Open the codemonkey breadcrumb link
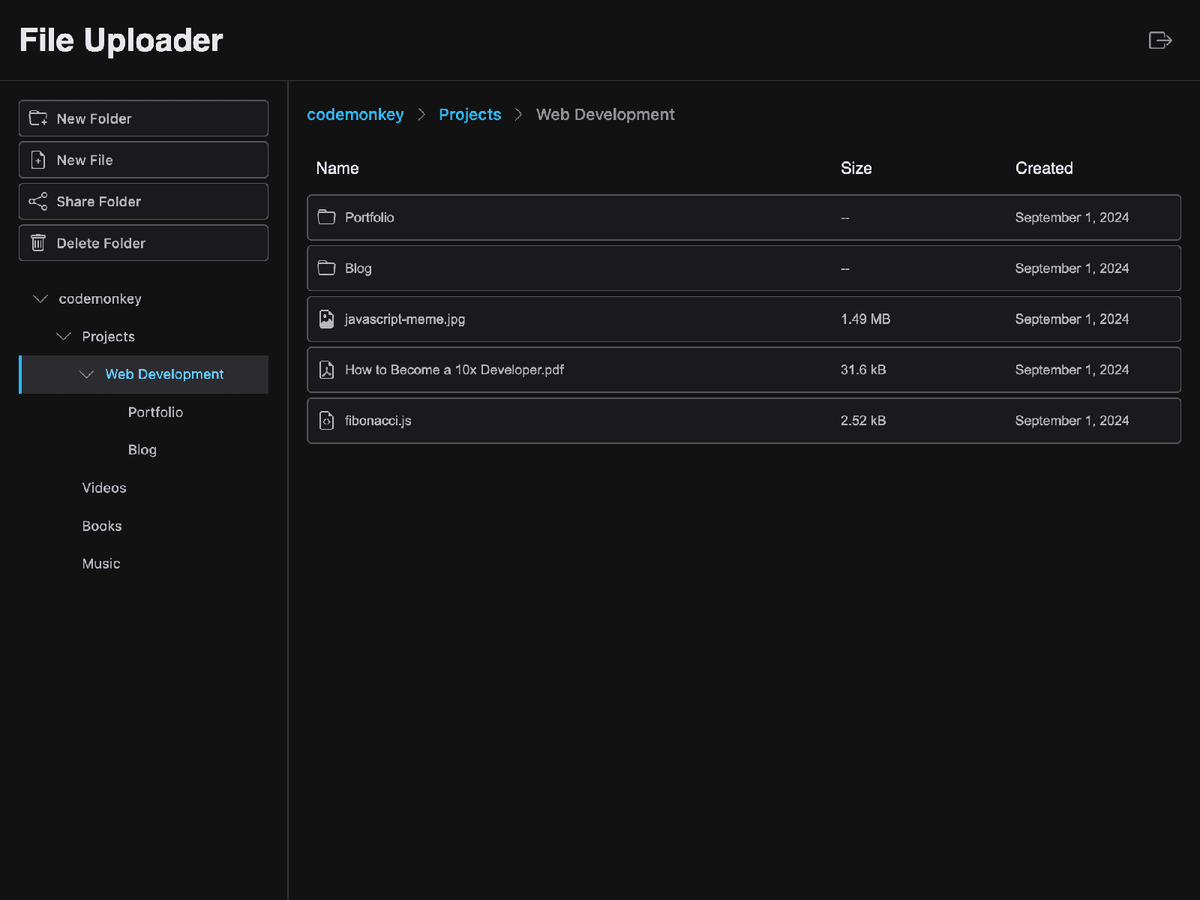Screen dimensions: 1200x900 click(x=356, y=114)
